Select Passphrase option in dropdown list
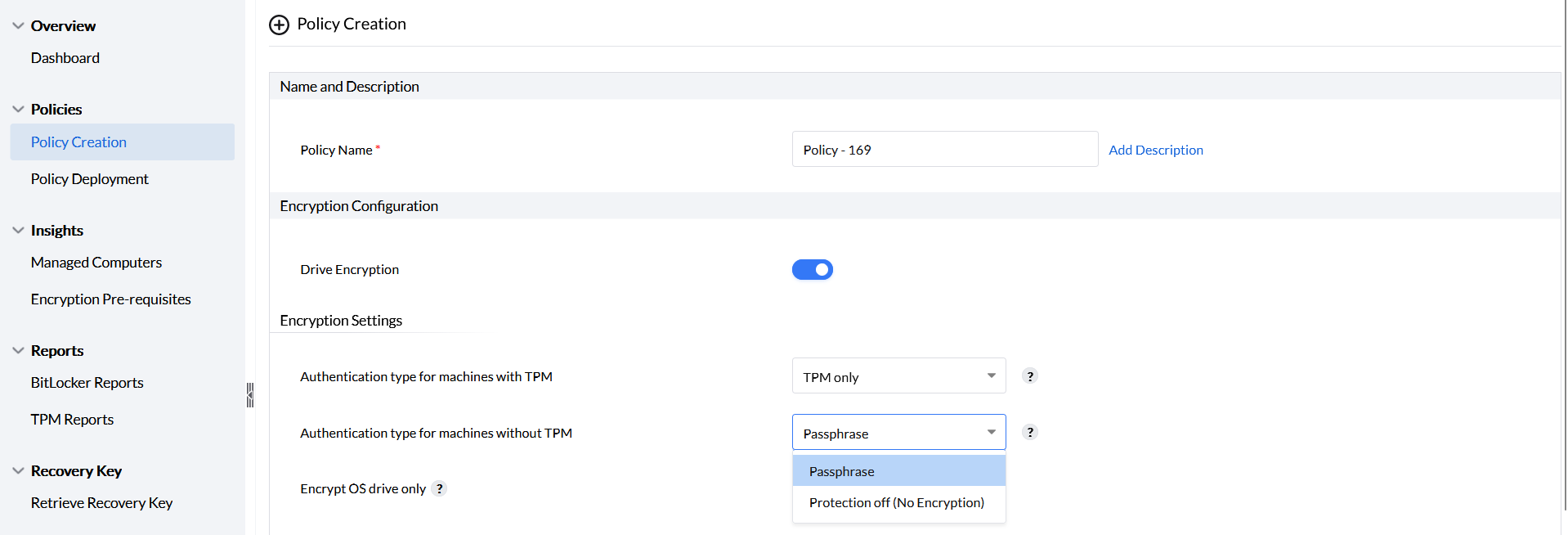 pyautogui.click(x=842, y=471)
